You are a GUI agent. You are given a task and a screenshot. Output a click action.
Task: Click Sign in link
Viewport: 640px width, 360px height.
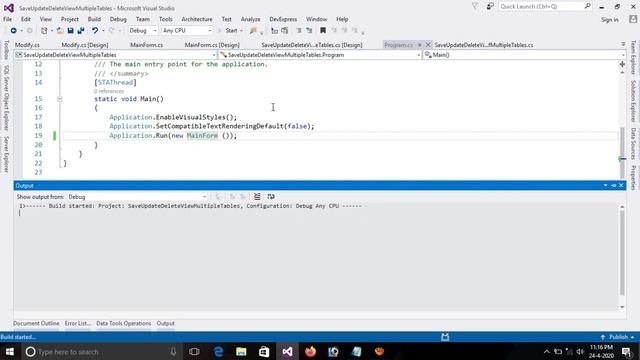pos(609,20)
